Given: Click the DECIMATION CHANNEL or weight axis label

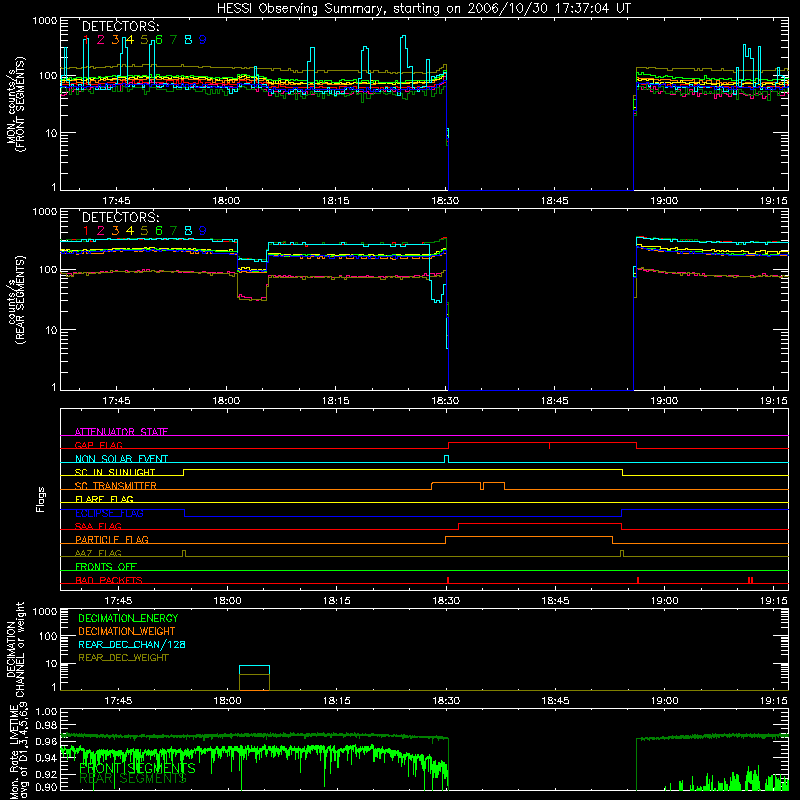Looking at the screenshot, I should (x=15, y=649).
